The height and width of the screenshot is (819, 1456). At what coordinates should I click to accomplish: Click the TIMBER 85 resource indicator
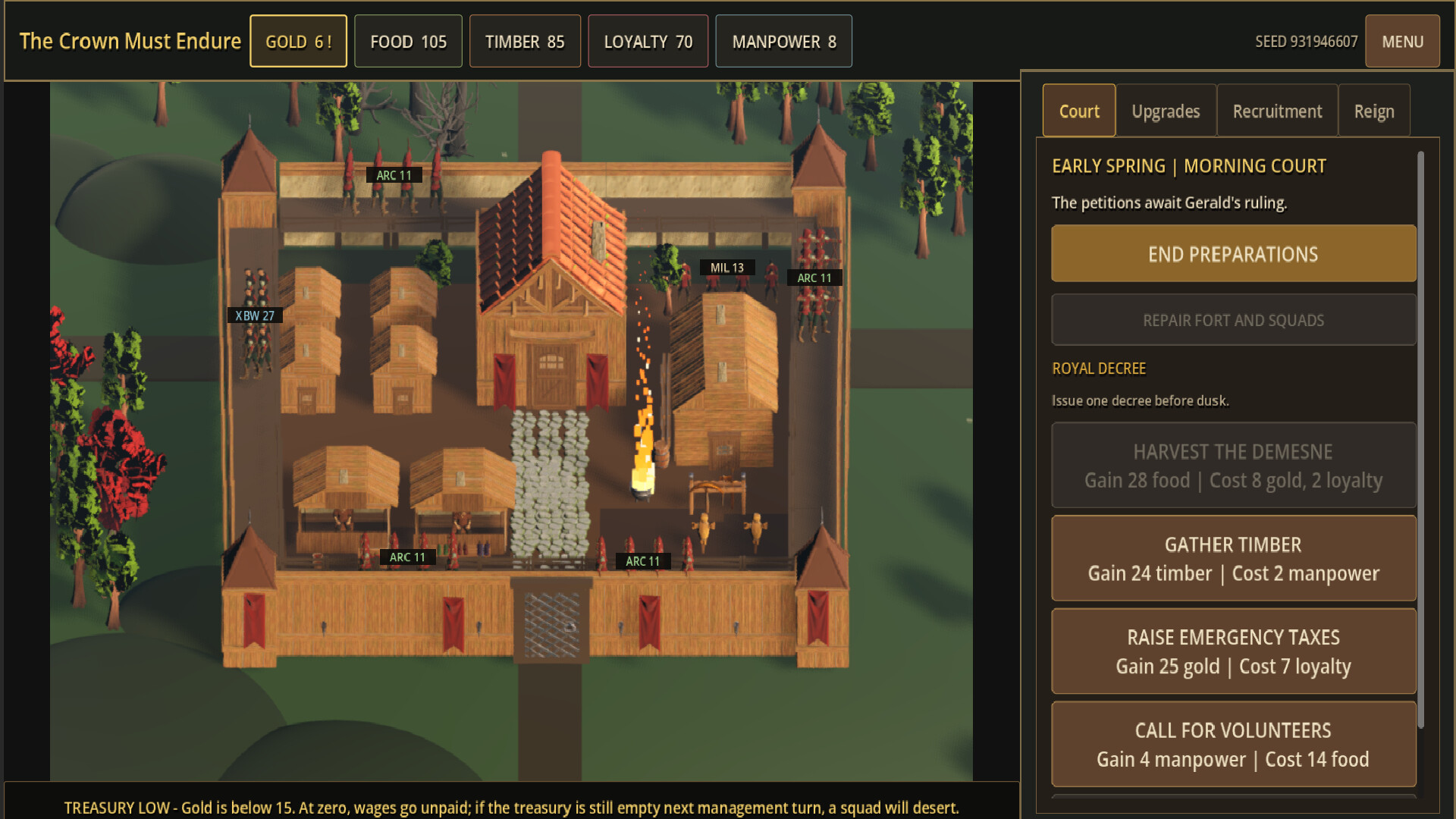[525, 42]
